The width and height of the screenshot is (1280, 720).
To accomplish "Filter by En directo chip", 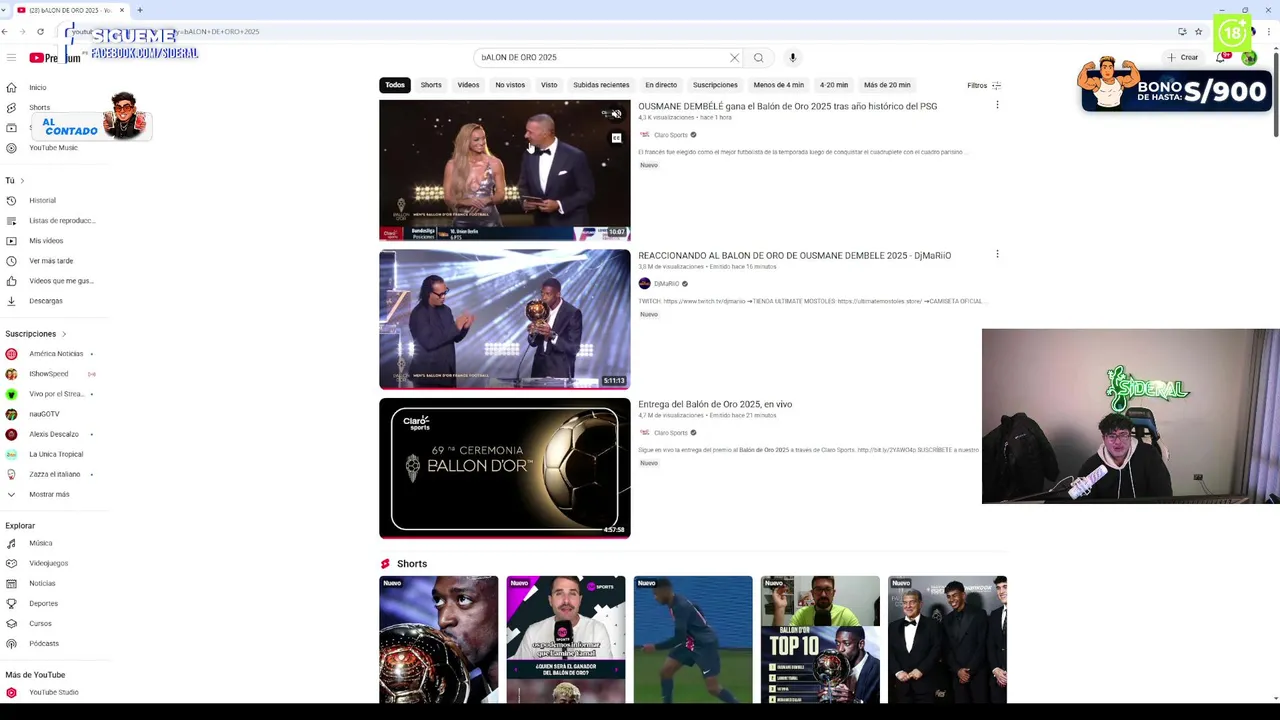I will click(661, 85).
